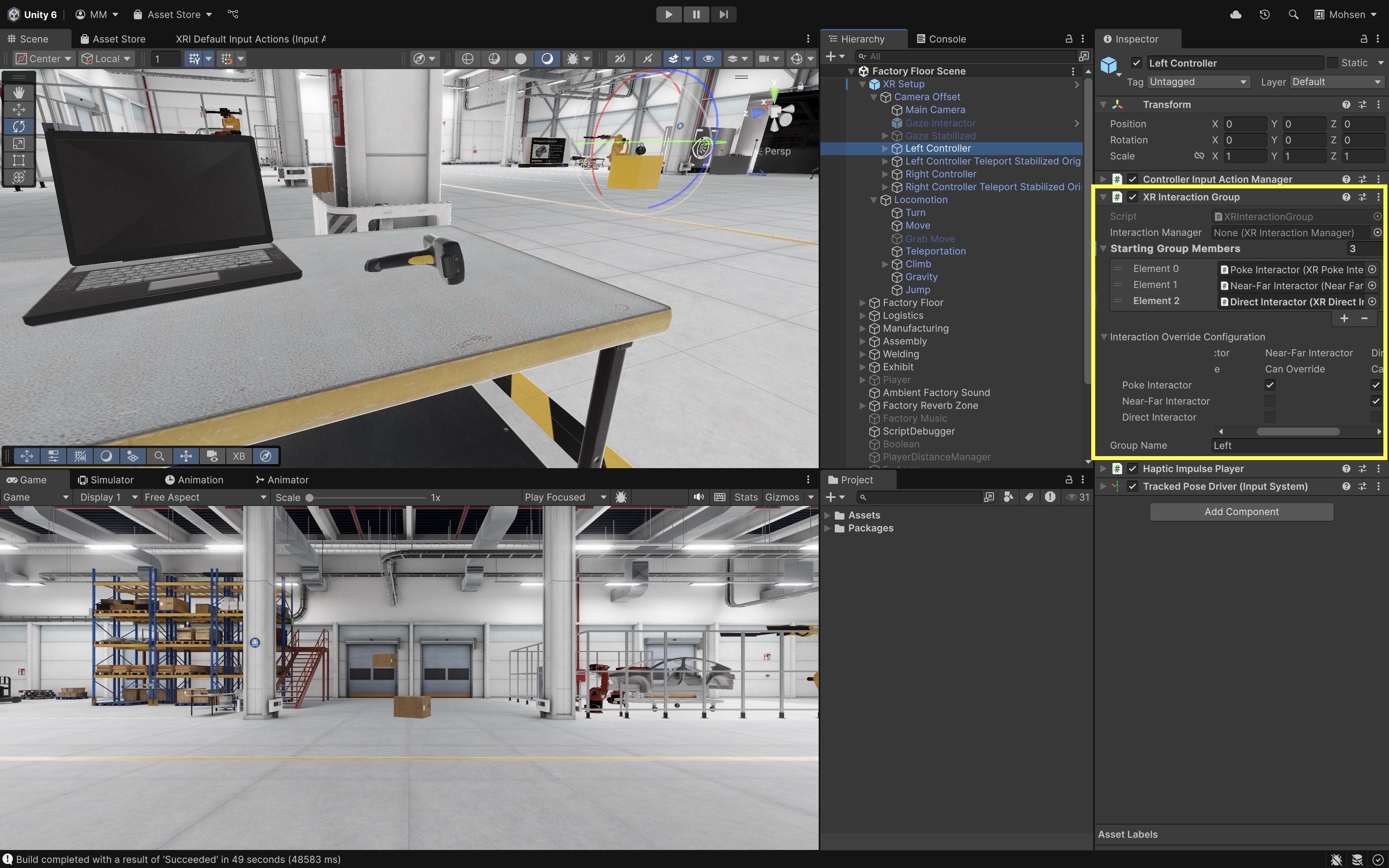
Task: Mute audio in Game view
Action: click(698, 497)
